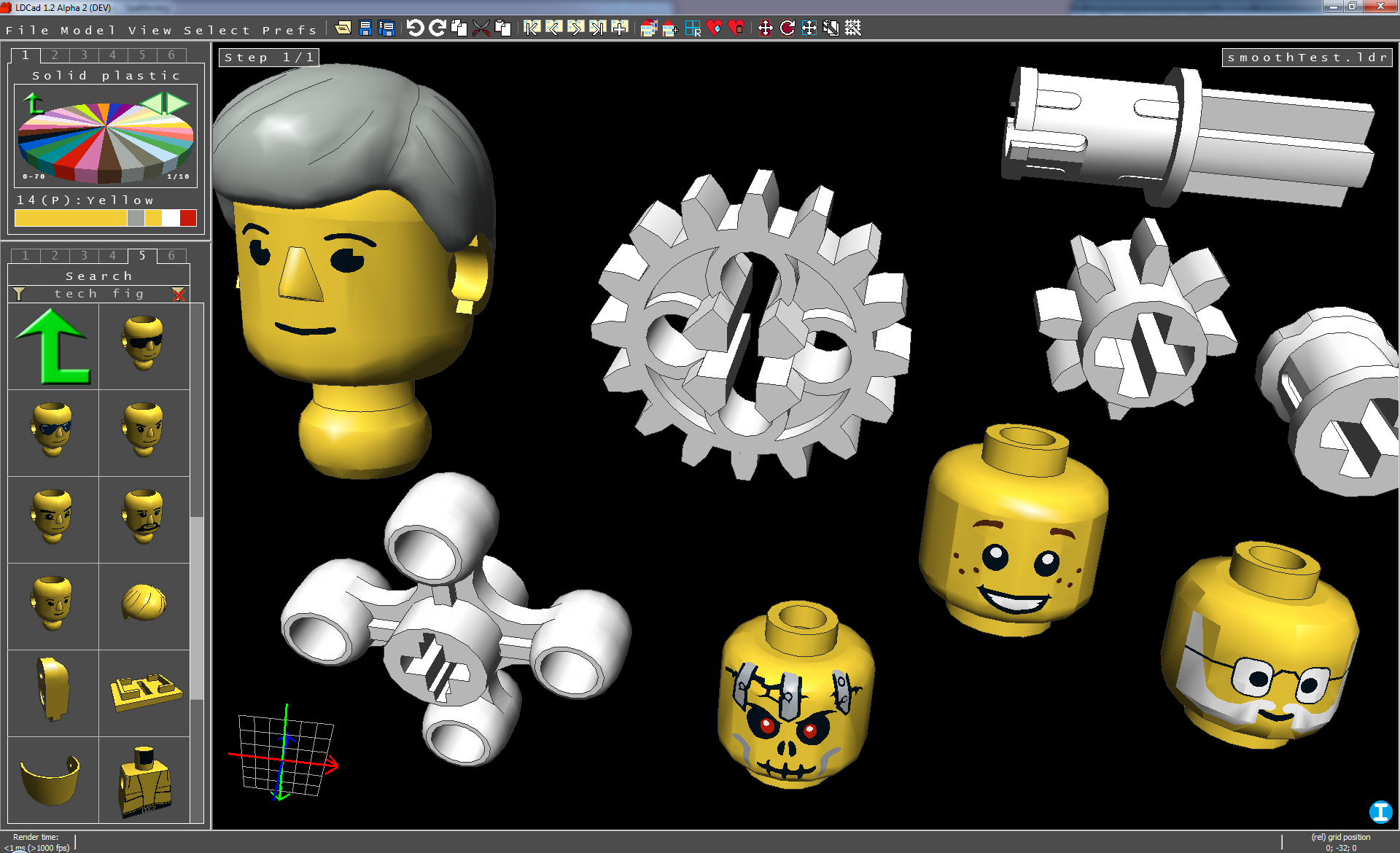Click the ruler and pencil toolbar icon
This screenshot has height=853, width=1400.
click(831, 28)
